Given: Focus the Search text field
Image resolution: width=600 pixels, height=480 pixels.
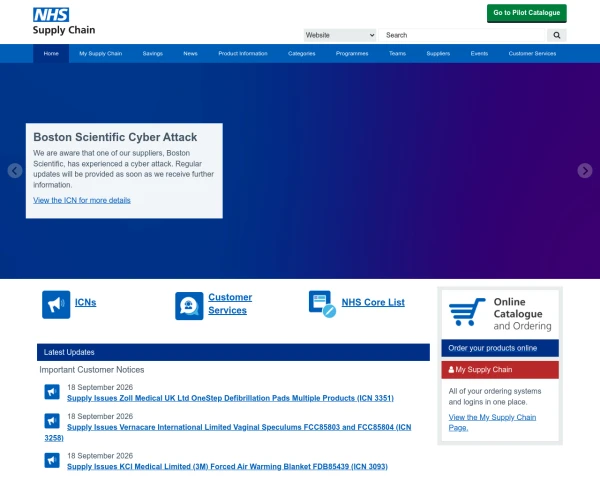Looking at the screenshot, I should [462, 35].
